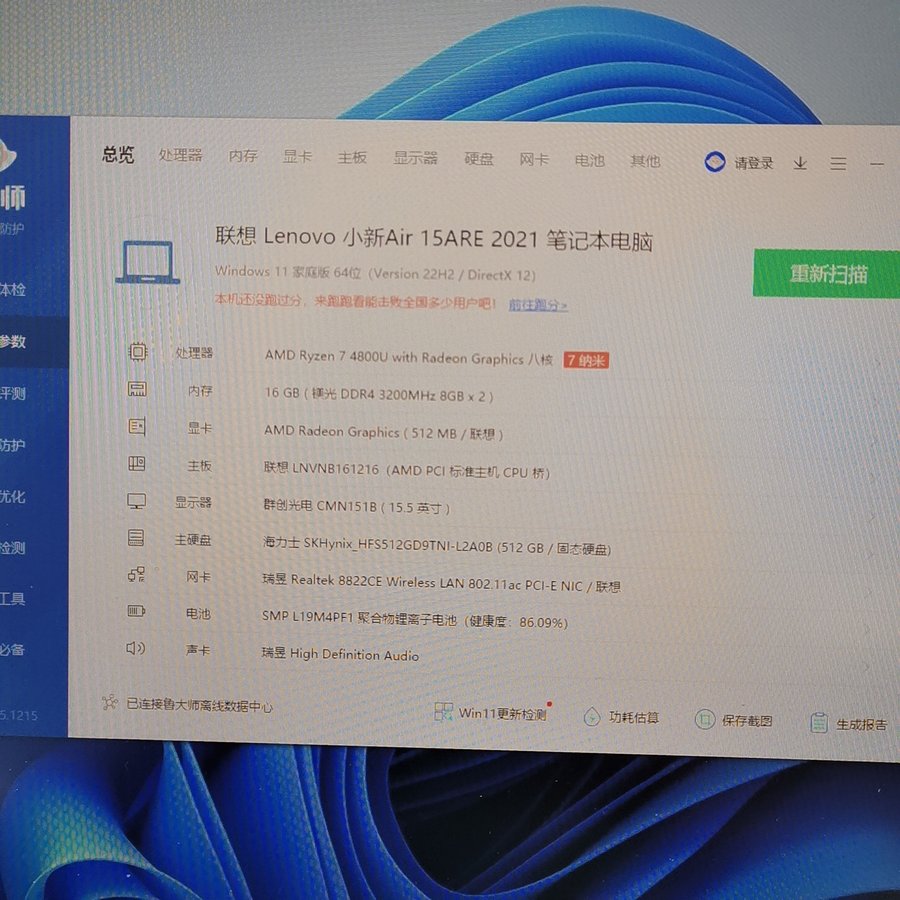This screenshot has width=900, height=900.
Task: Click the blue login avatar icon
Action: pyautogui.click(x=715, y=162)
